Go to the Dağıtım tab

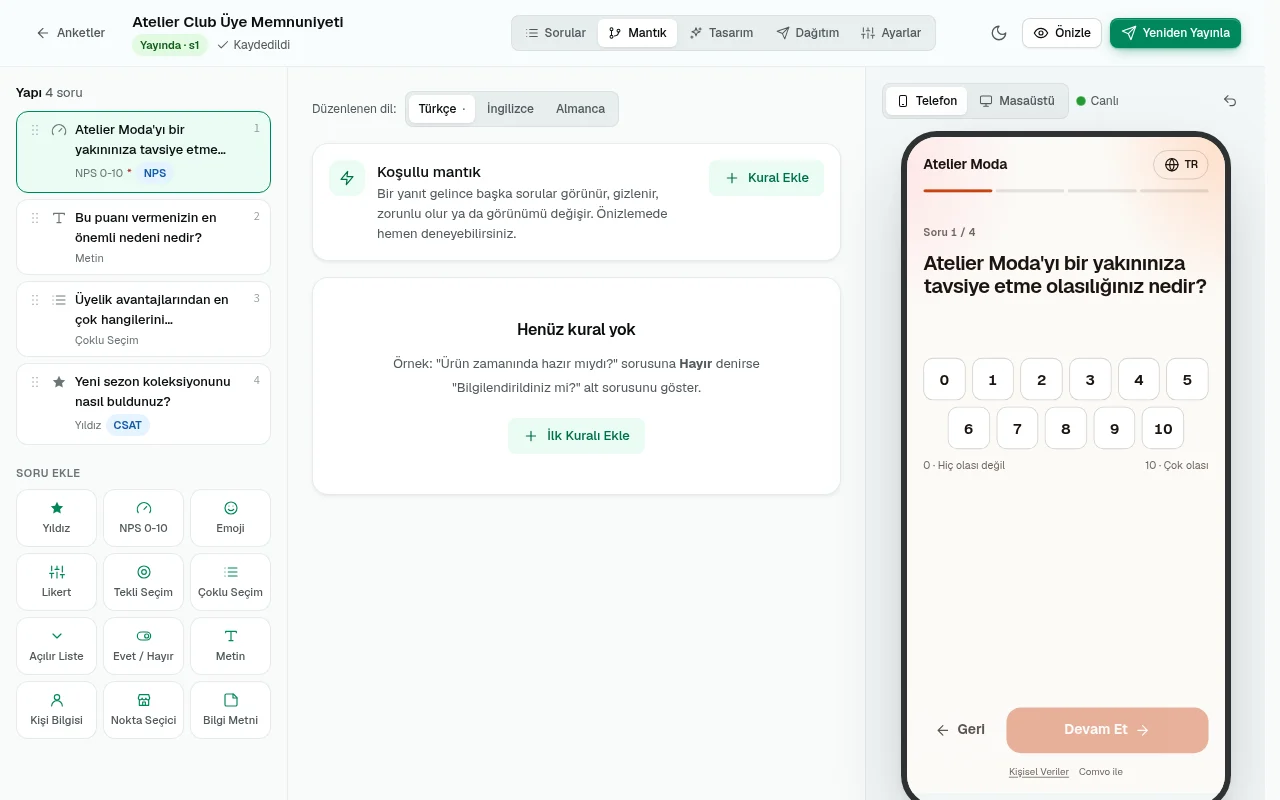pyautogui.click(x=807, y=33)
